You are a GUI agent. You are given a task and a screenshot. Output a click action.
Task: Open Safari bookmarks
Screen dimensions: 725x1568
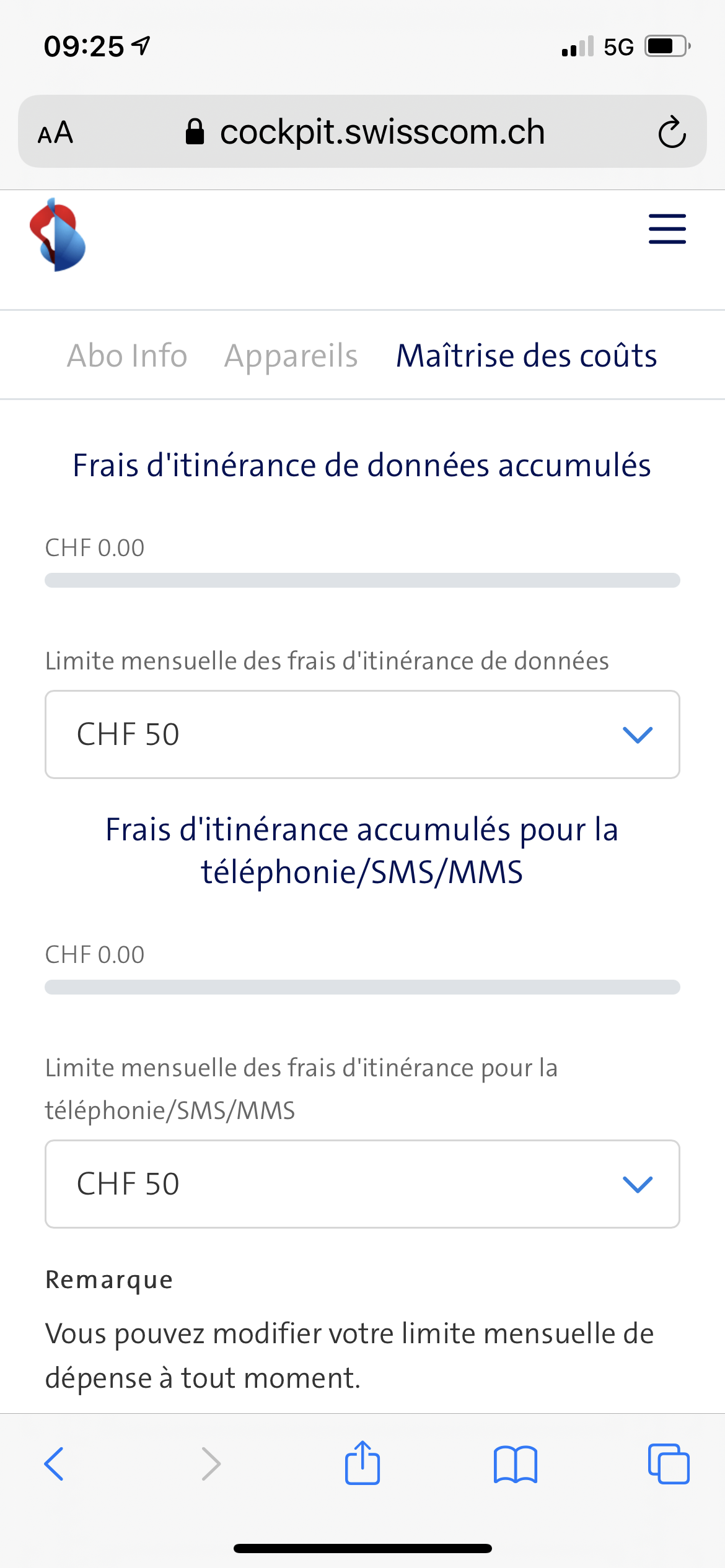tap(516, 1464)
